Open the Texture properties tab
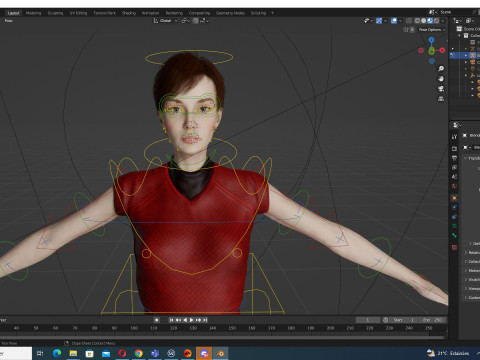 click(454, 247)
